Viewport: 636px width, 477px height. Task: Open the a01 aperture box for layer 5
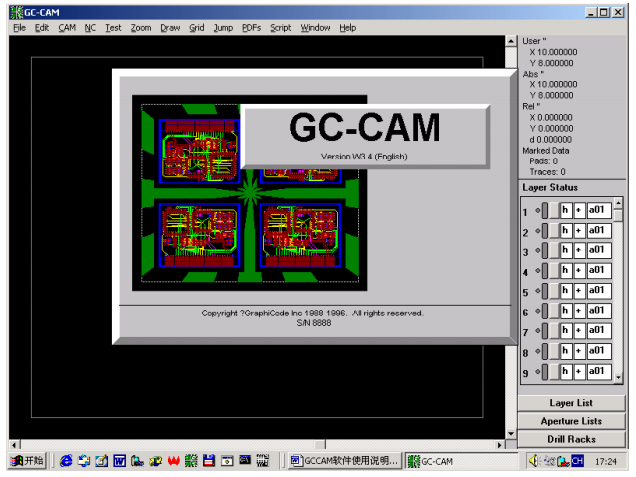pos(599,290)
